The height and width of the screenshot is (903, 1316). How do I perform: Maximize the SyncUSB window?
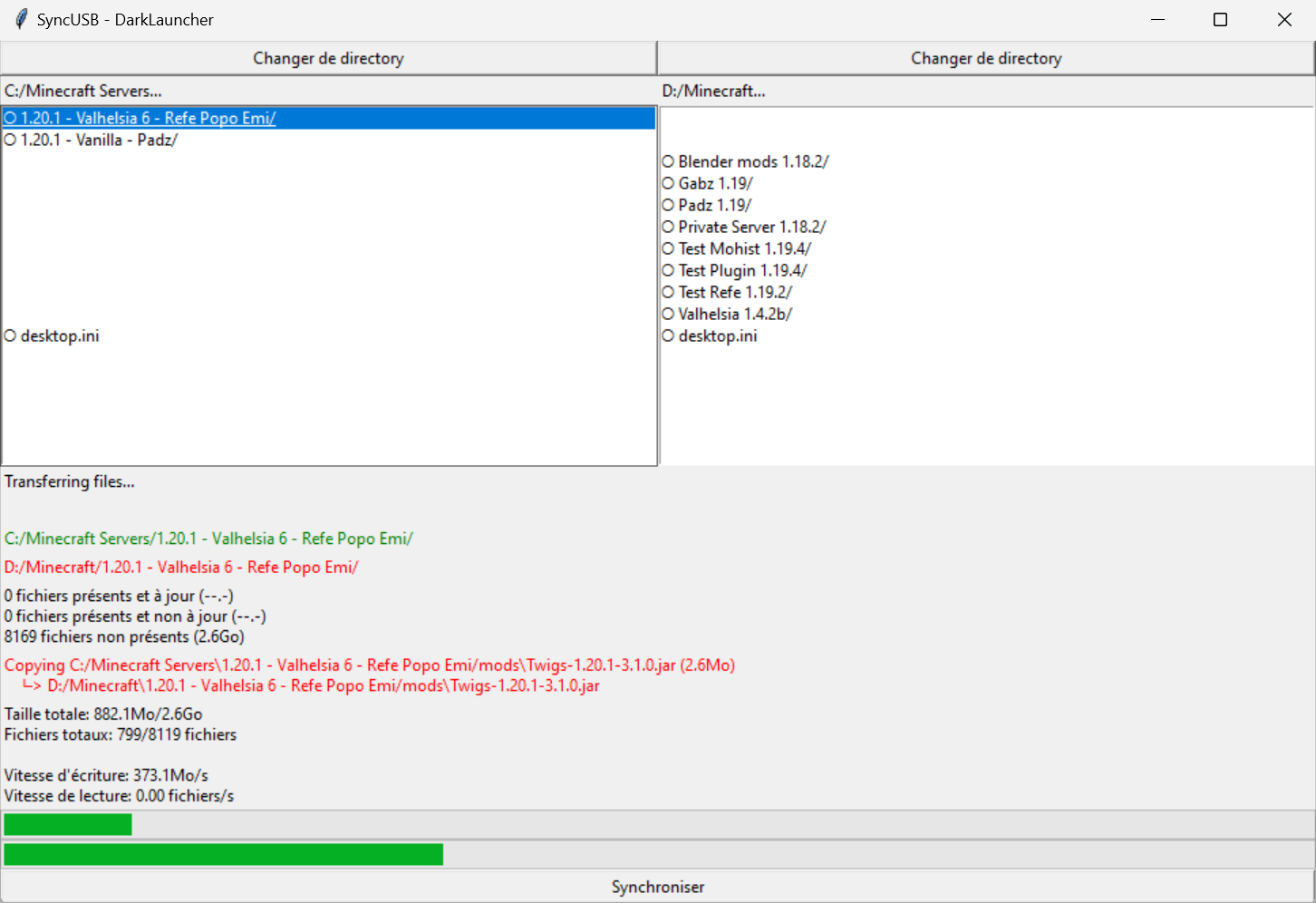pos(1220,20)
